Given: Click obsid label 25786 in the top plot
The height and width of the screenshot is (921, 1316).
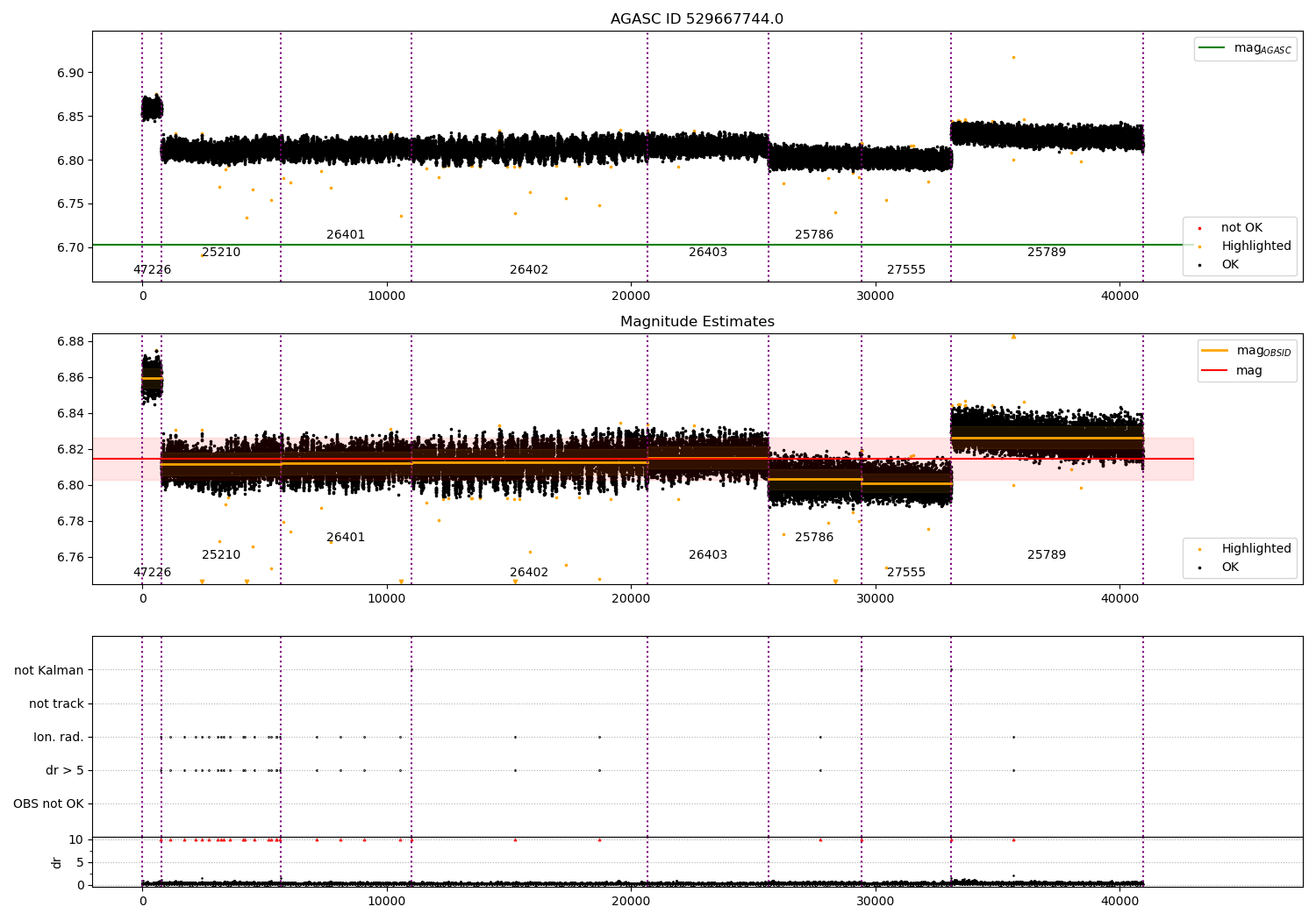Looking at the screenshot, I should pos(814,234).
